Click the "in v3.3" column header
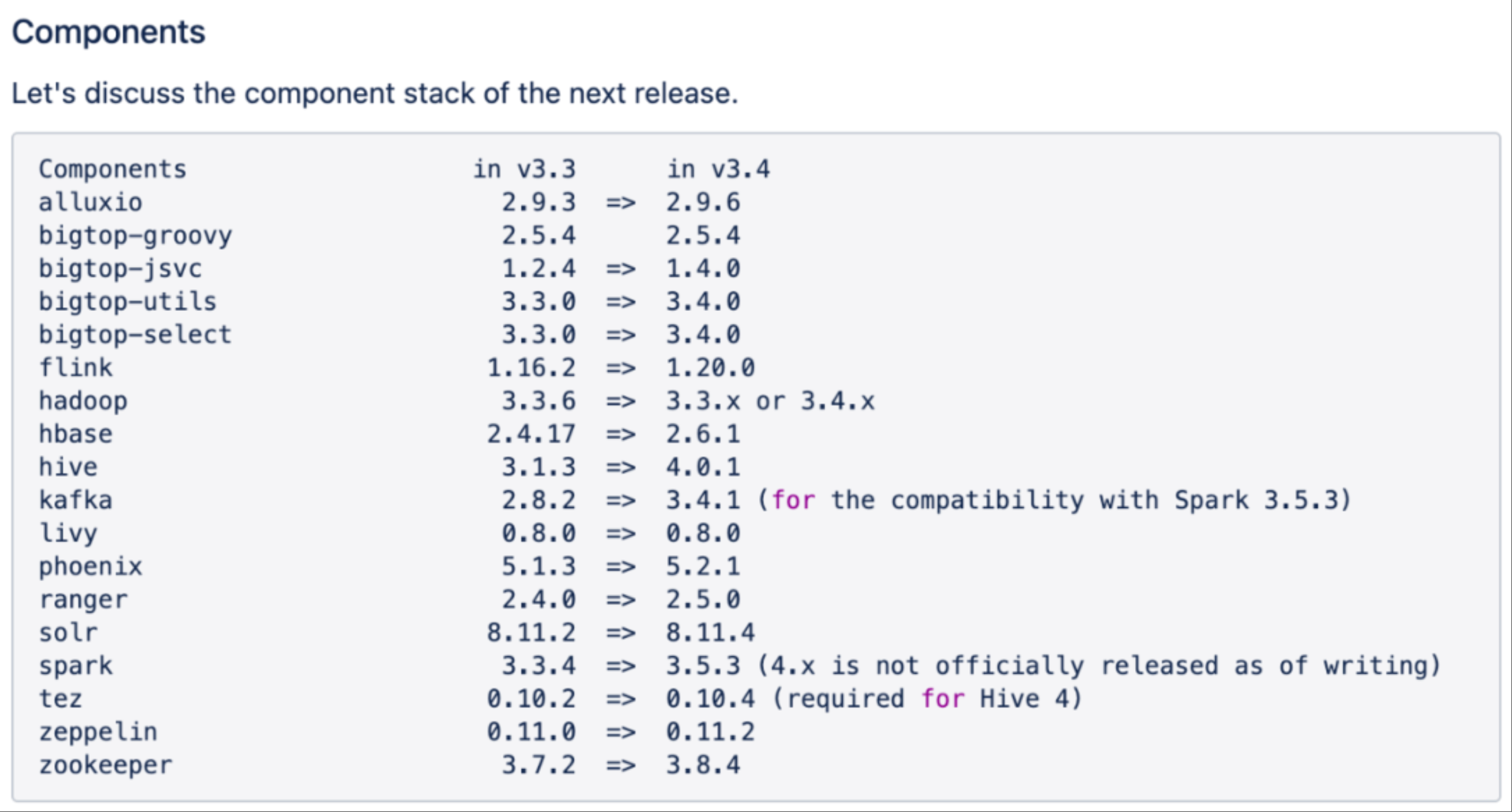Viewport: 1512px width, 812px height. pyautogui.click(x=523, y=169)
